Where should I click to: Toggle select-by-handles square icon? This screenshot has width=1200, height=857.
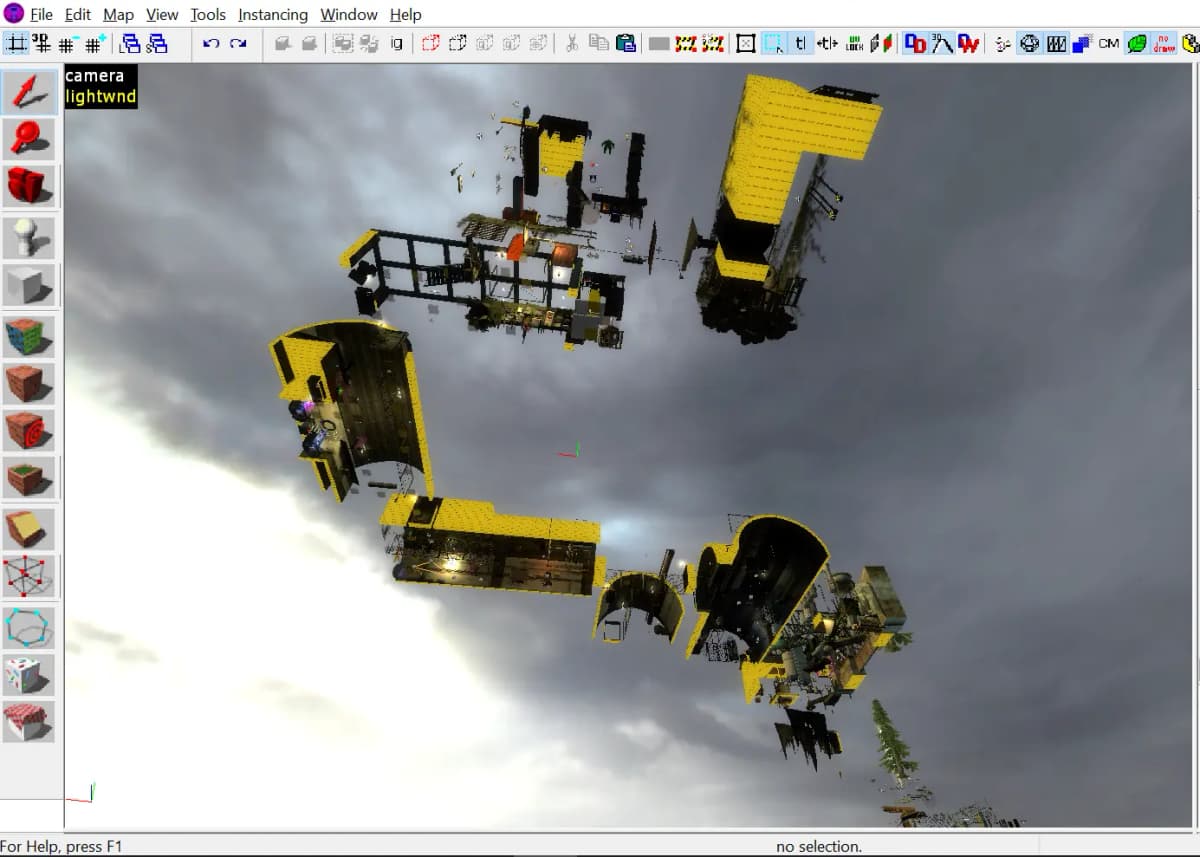click(x=746, y=43)
